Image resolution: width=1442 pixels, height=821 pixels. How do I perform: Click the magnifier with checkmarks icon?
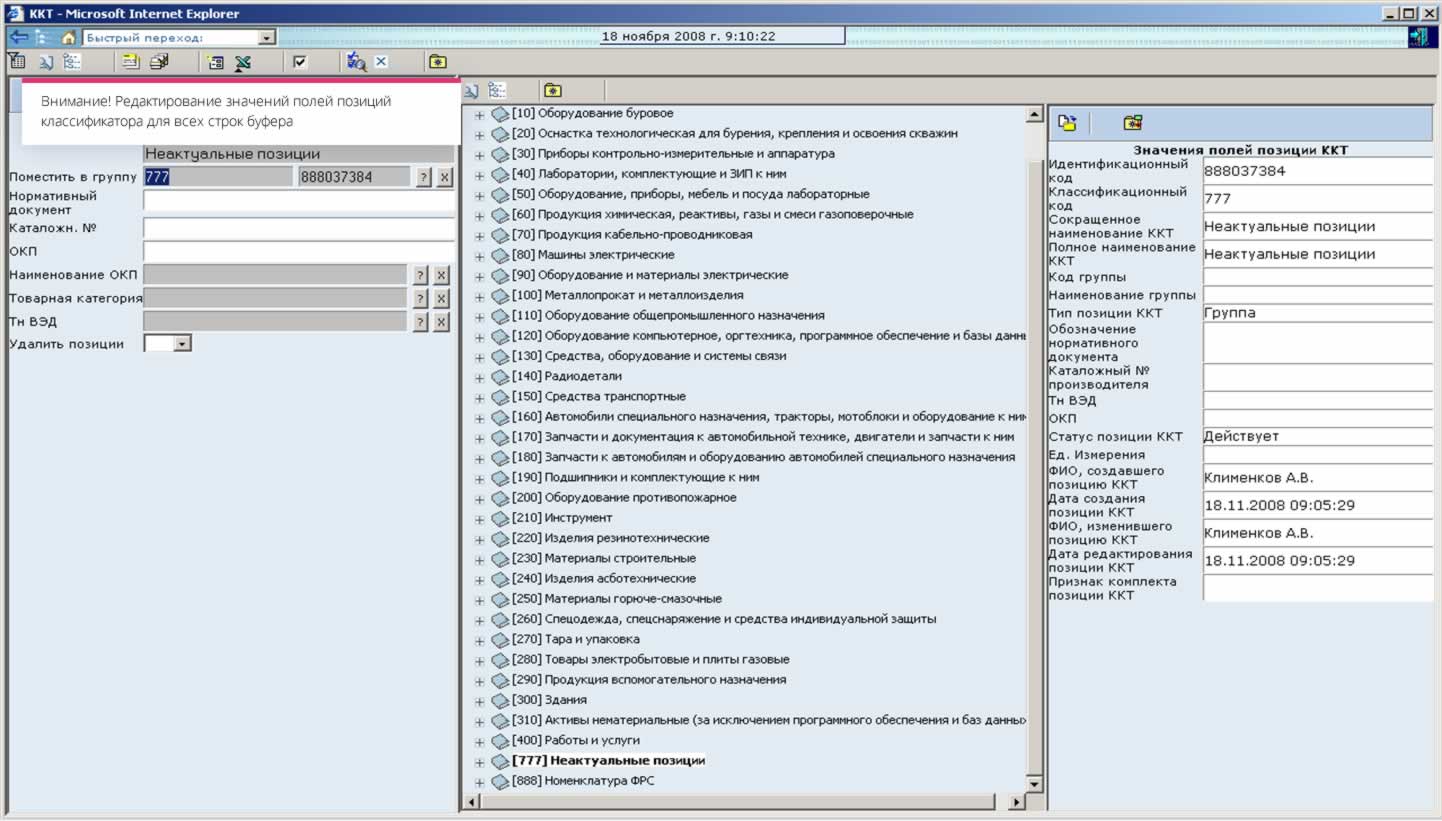coord(356,62)
